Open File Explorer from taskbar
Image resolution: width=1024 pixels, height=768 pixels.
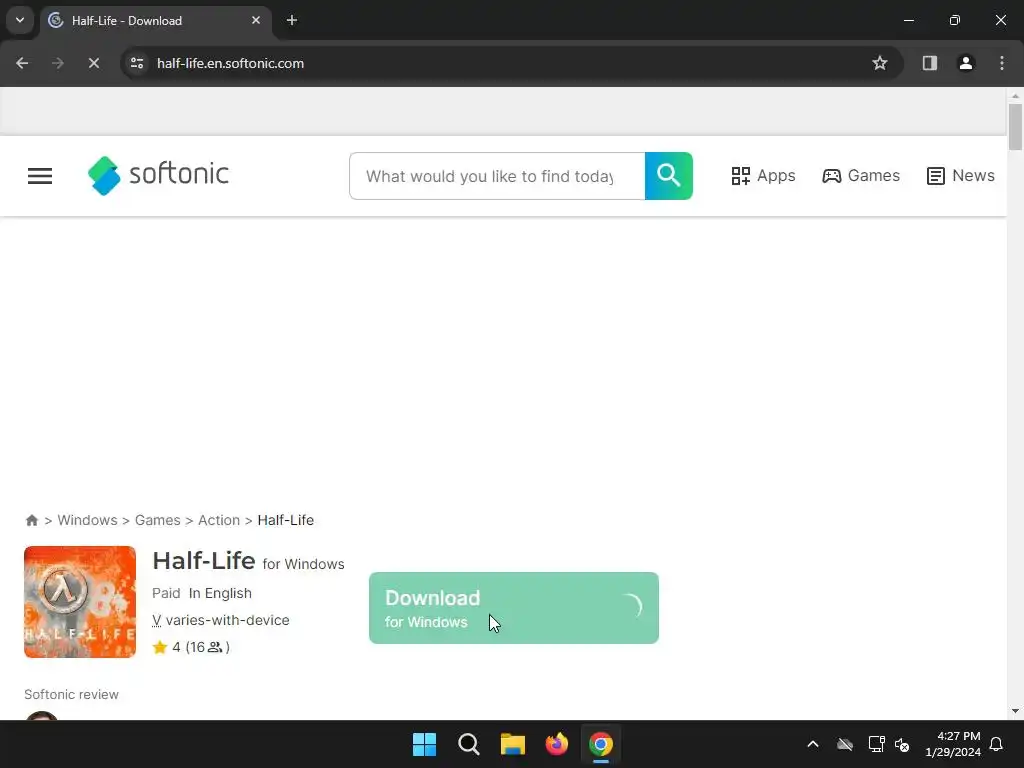(513, 744)
